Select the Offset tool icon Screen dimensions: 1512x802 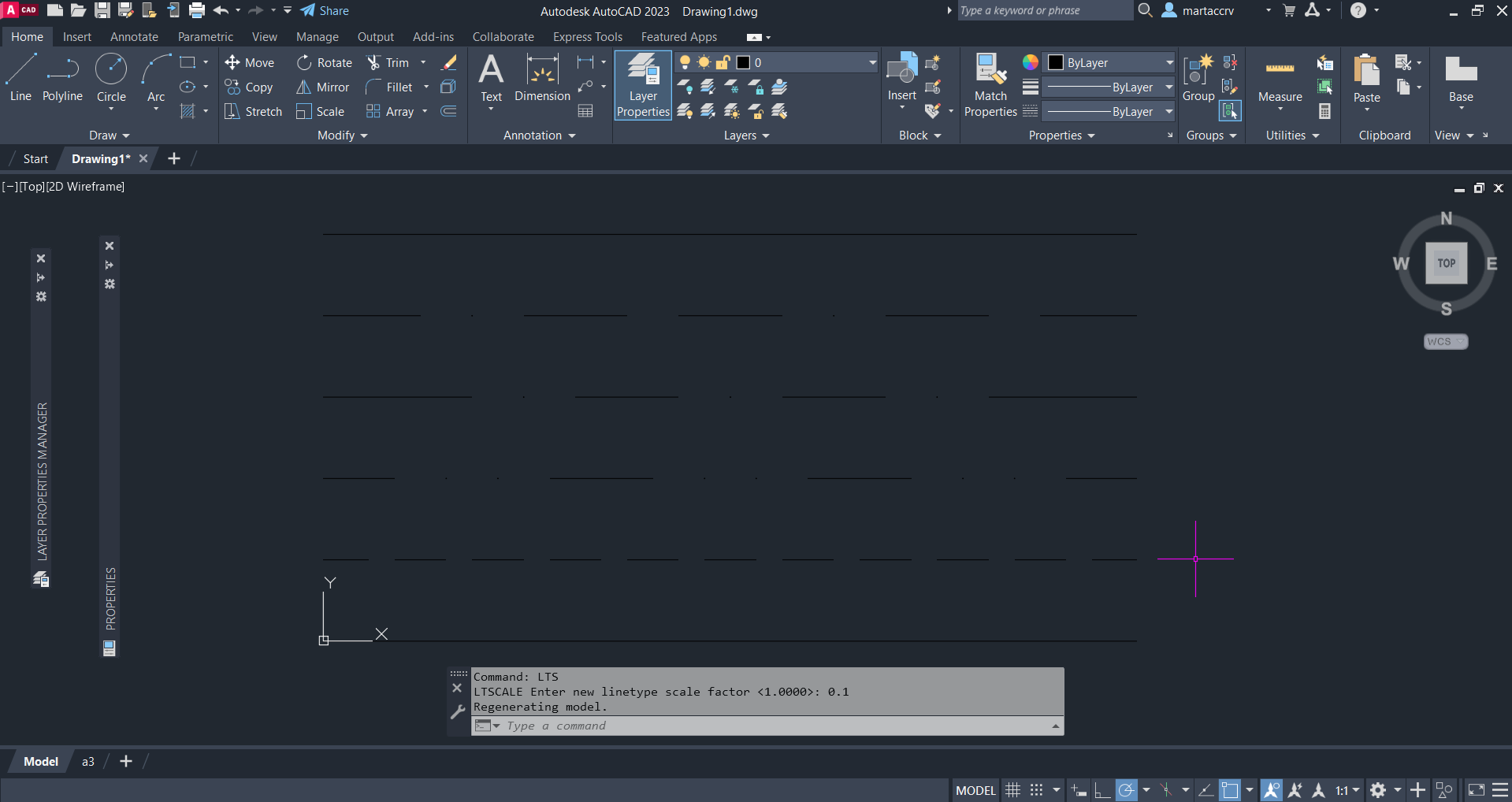pyautogui.click(x=448, y=111)
